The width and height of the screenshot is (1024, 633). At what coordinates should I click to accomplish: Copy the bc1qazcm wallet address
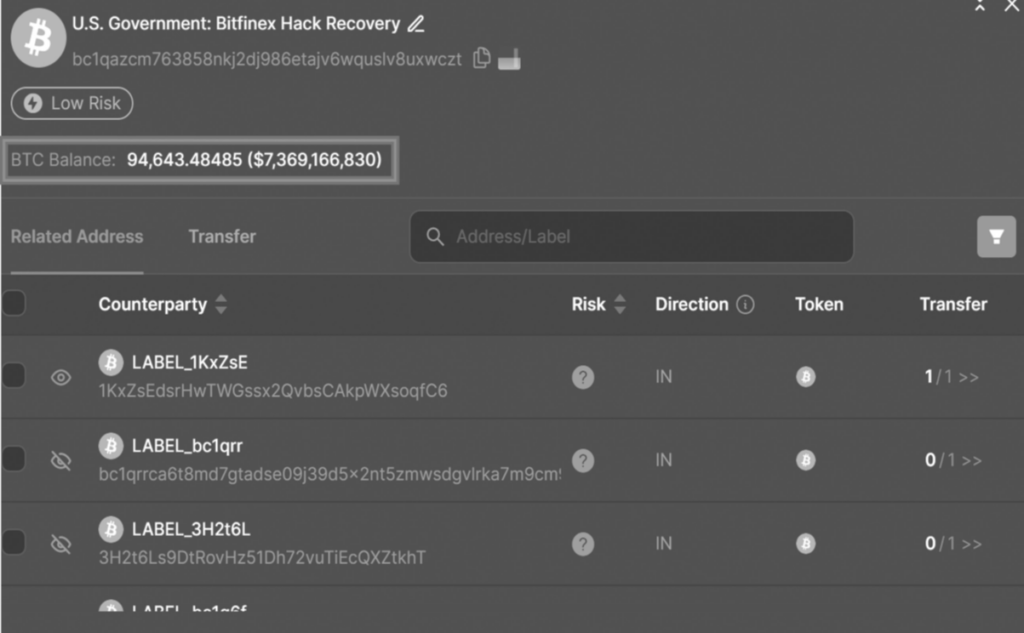point(481,58)
